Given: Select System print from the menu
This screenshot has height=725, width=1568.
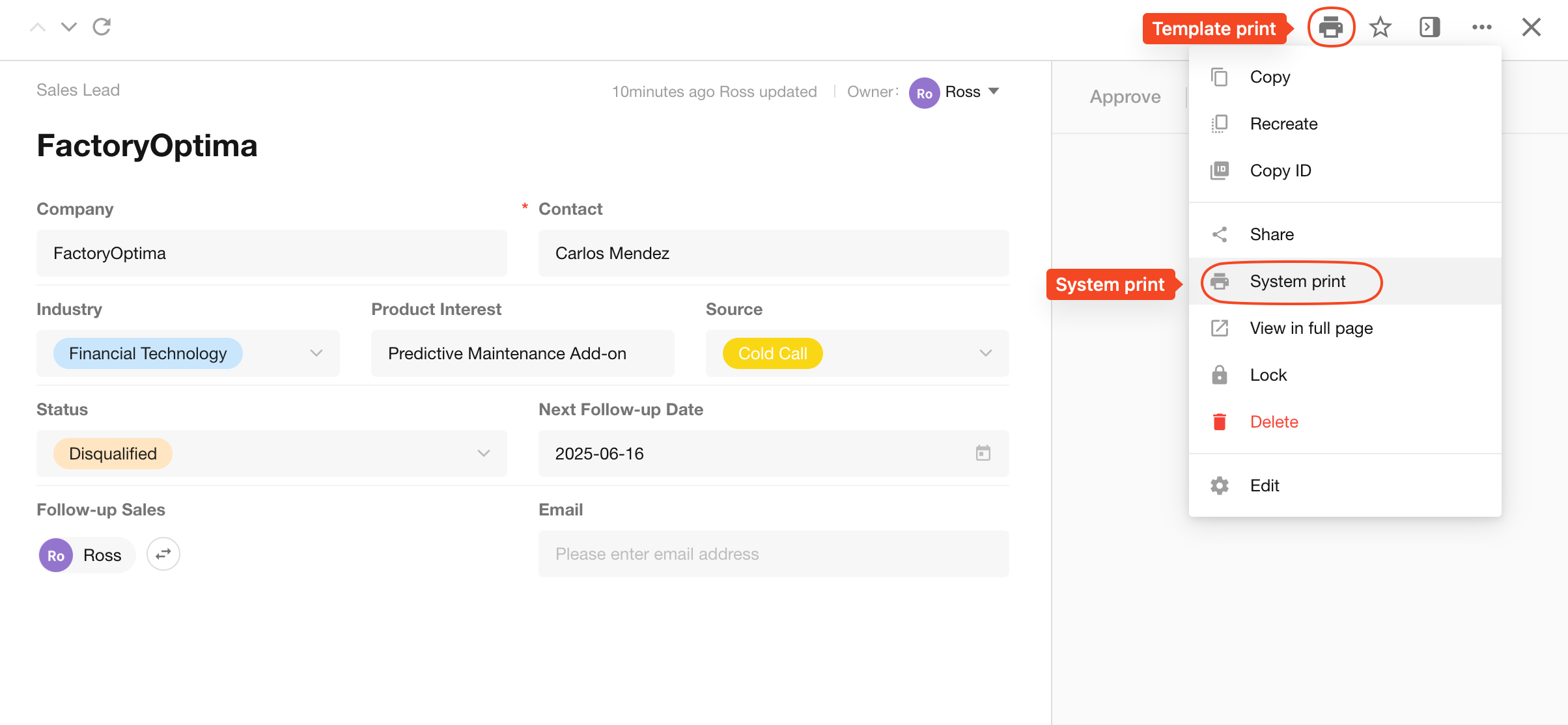Looking at the screenshot, I should pos(1297,281).
